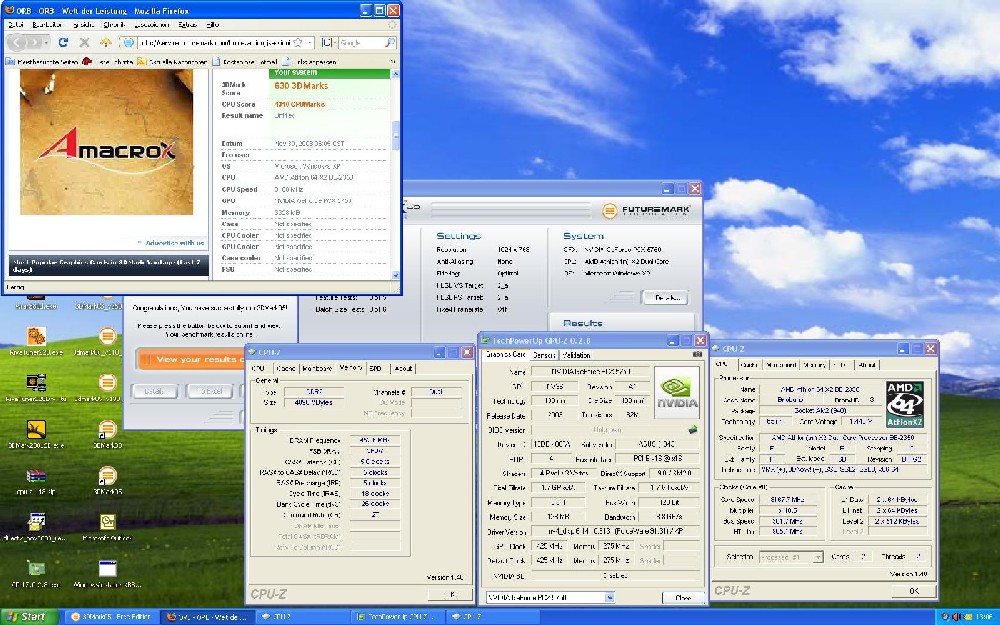Click the Firefox URL address field
1000x625 pixels.
216,42
